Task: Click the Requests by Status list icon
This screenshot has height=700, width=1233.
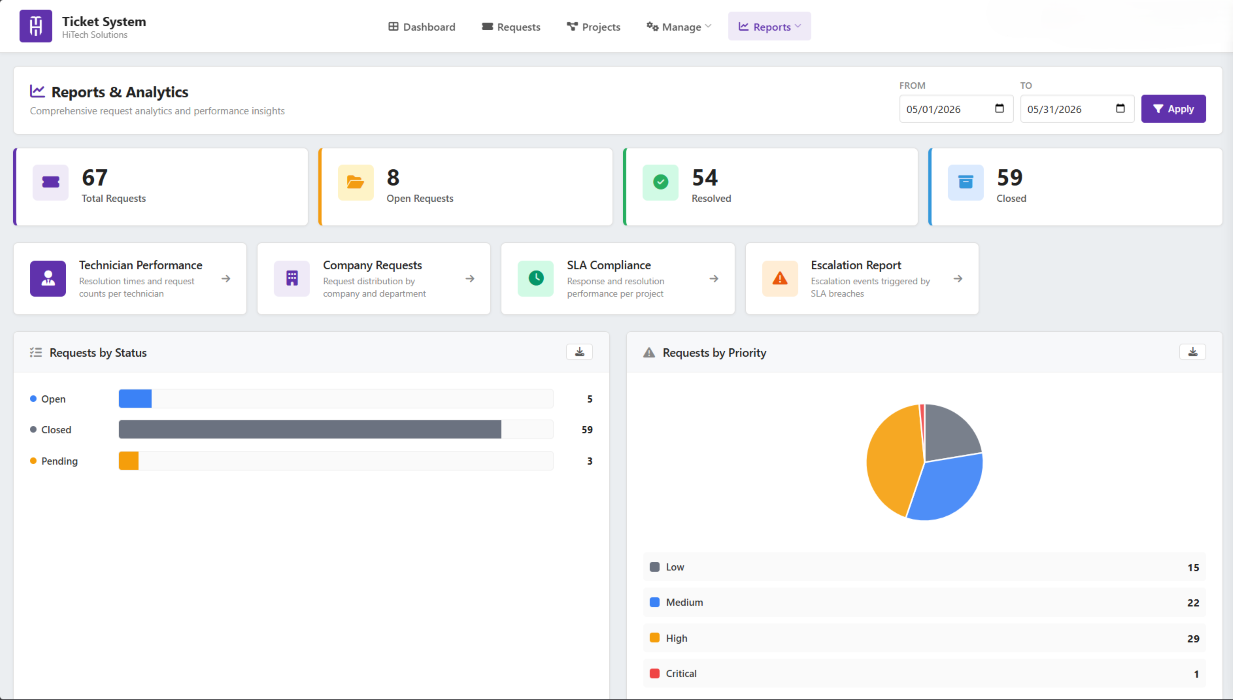Action: click(x=36, y=353)
